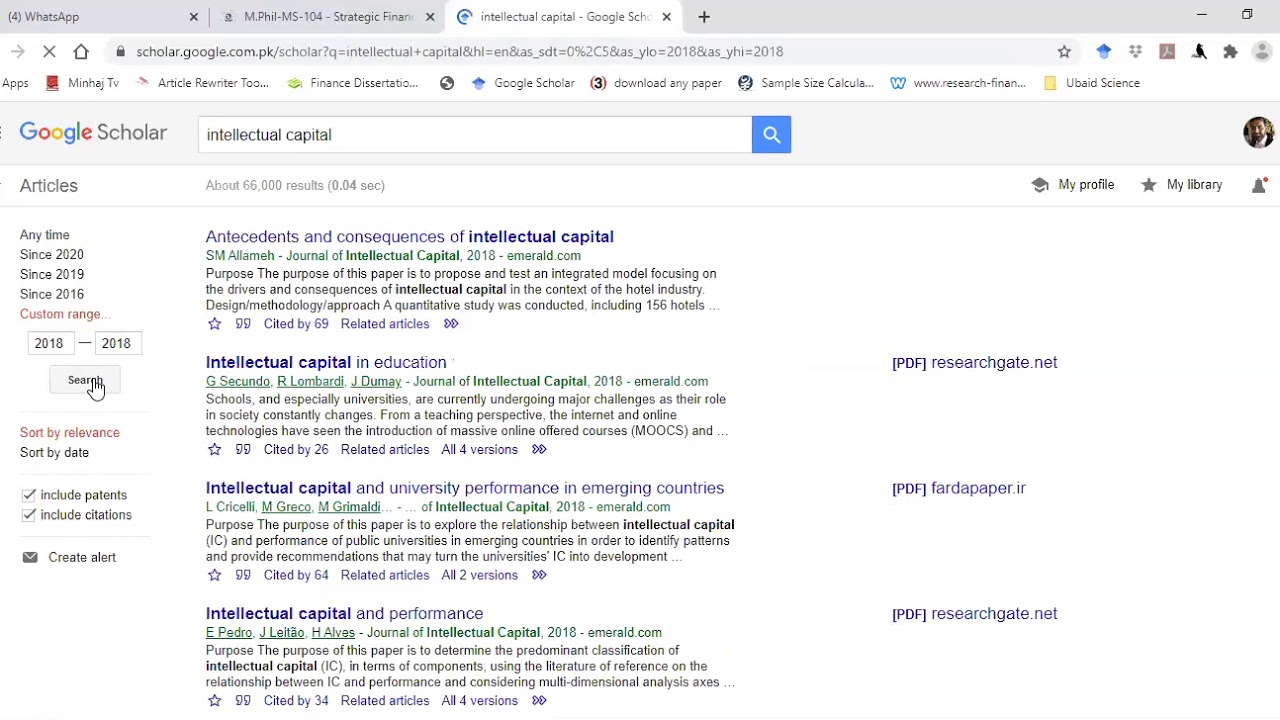Open the Chrome extensions puzzle icon
Viewport: 1280px width, 720px height.
pos(1230,51)
